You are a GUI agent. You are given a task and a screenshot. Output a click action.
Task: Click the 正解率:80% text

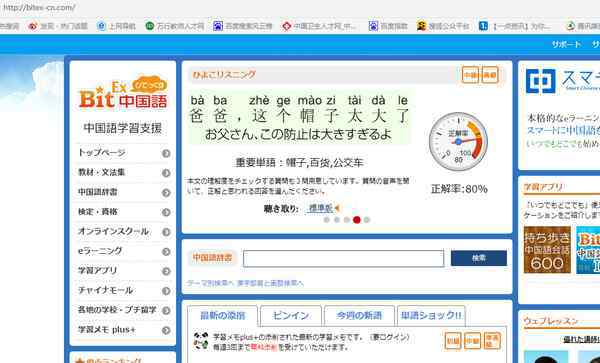click(x=459, y=189)
